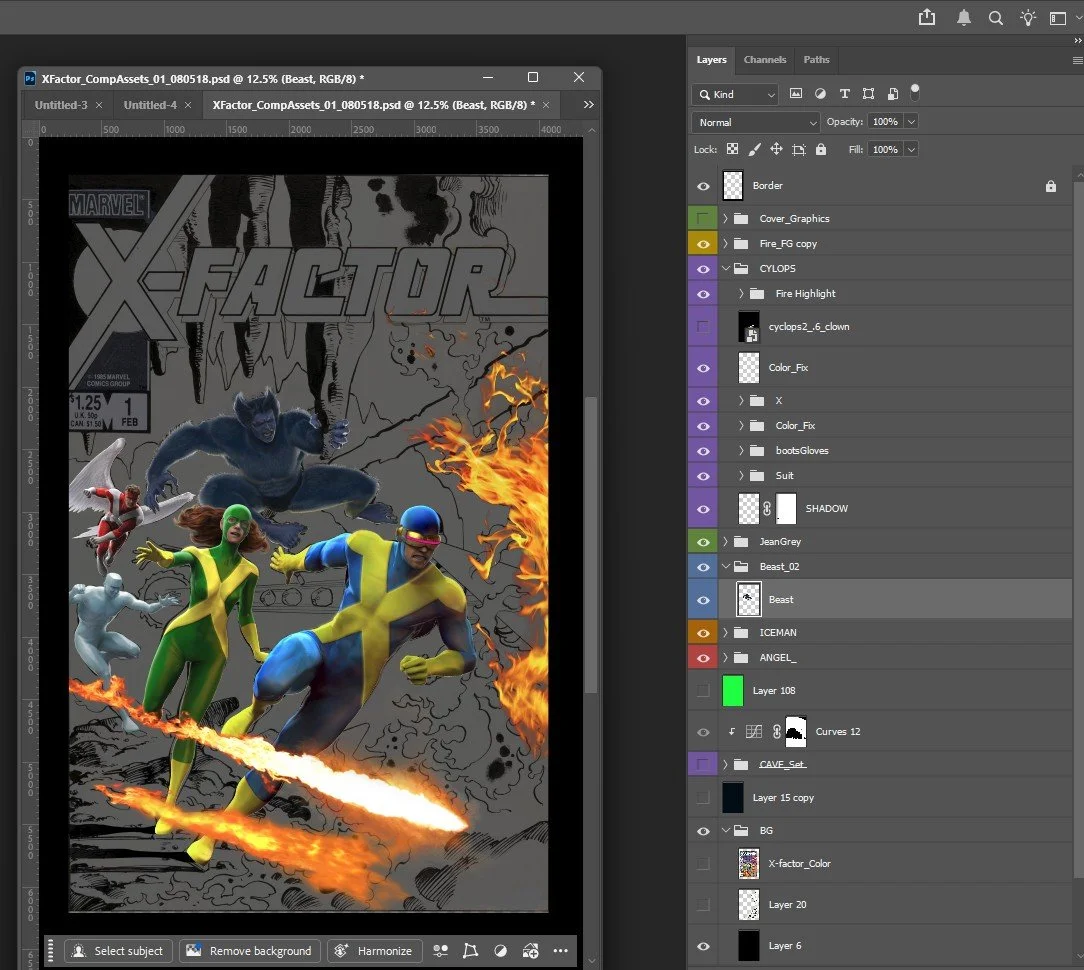Filter layers by type layer icon

(x=844, y=93)
